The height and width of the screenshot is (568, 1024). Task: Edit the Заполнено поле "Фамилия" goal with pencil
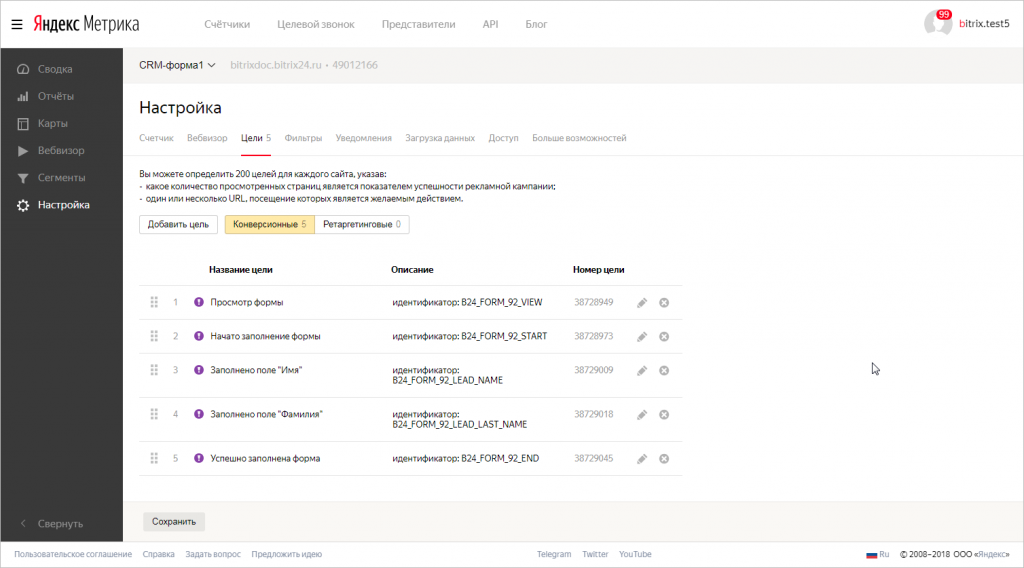pos(642,415)
